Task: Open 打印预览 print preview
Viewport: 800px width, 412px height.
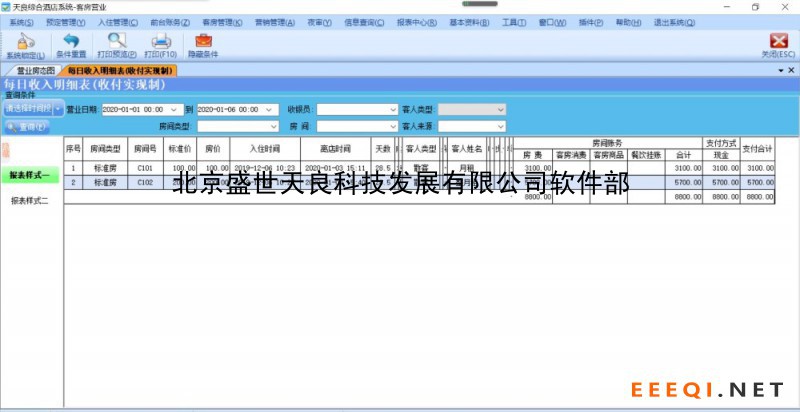Action: (x=117, y=42)
